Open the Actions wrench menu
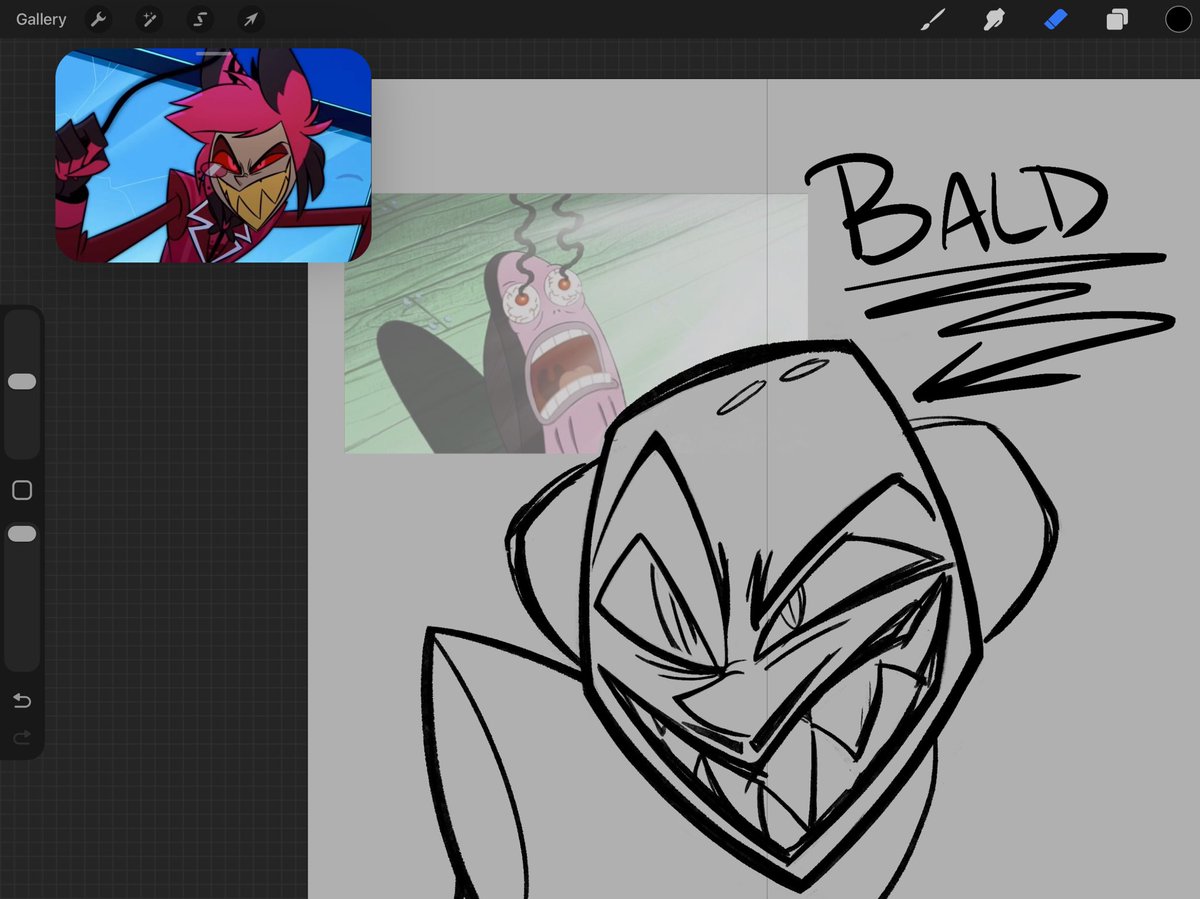1200x899 pixels. [98, 19]
